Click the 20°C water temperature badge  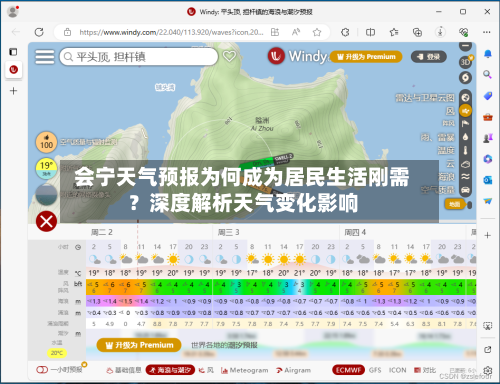pyautogui.click(x=57, y=353)
